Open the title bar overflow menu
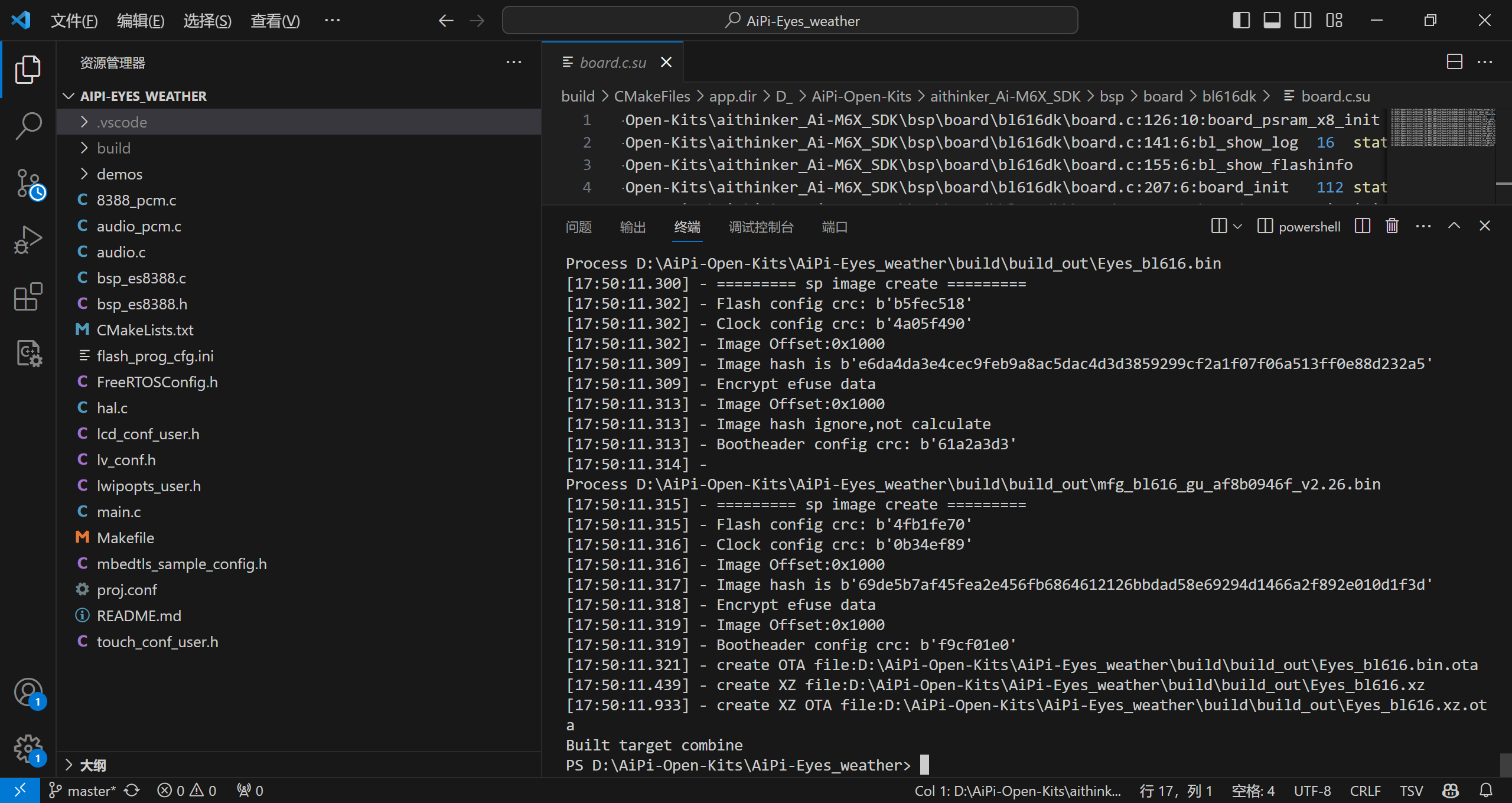 point(333,21)
